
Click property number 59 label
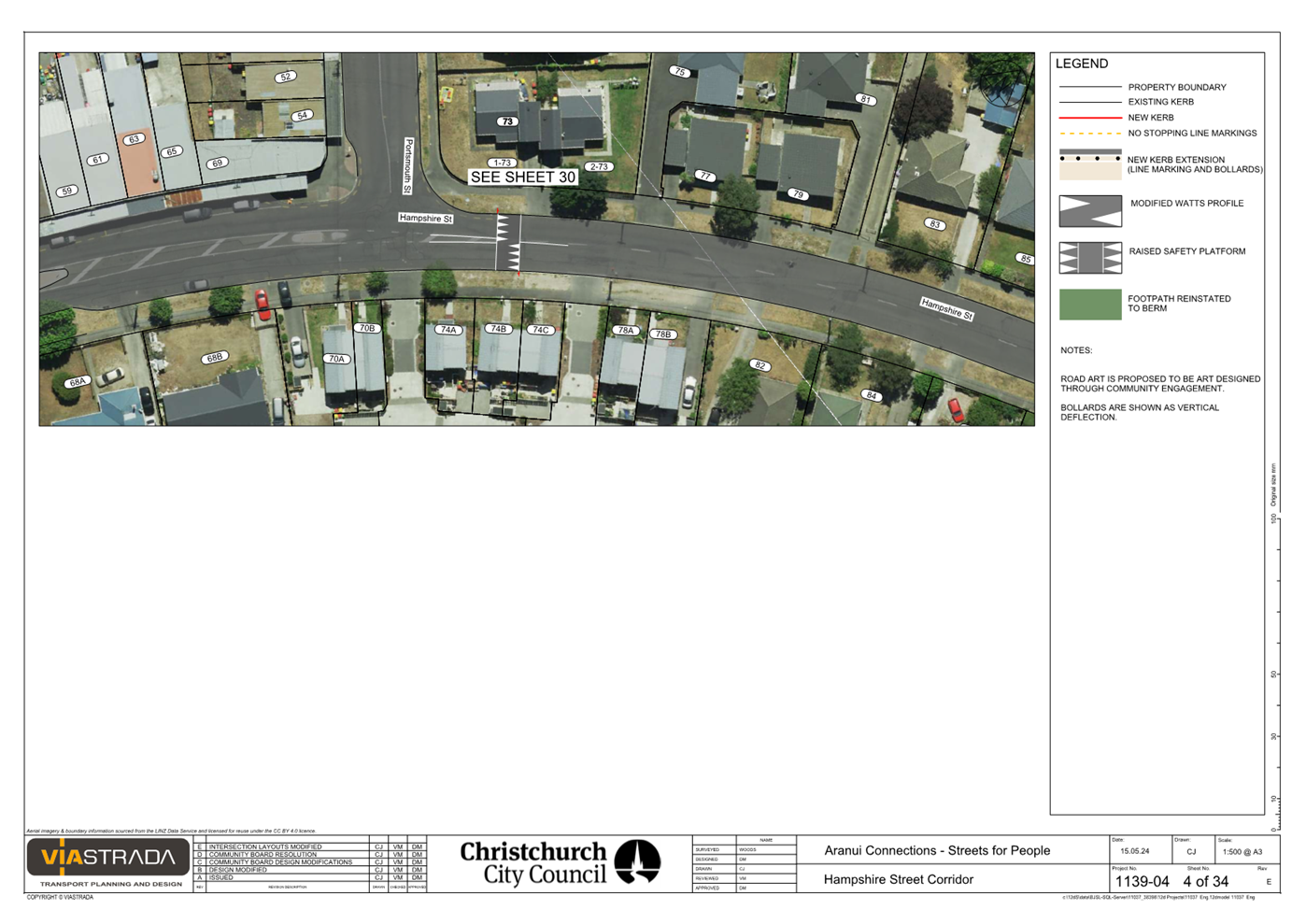coord(65,192)
